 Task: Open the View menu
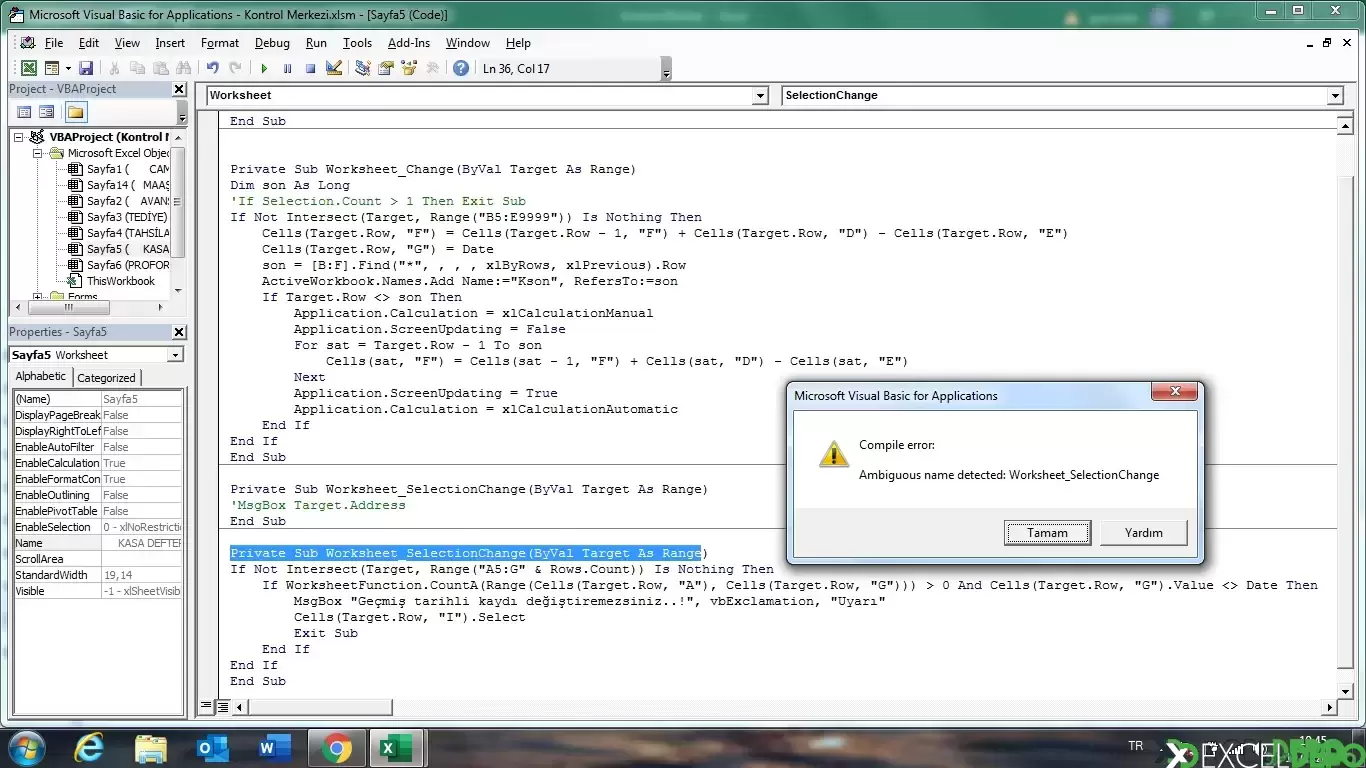pyautogui.click(x=127, y=43)
